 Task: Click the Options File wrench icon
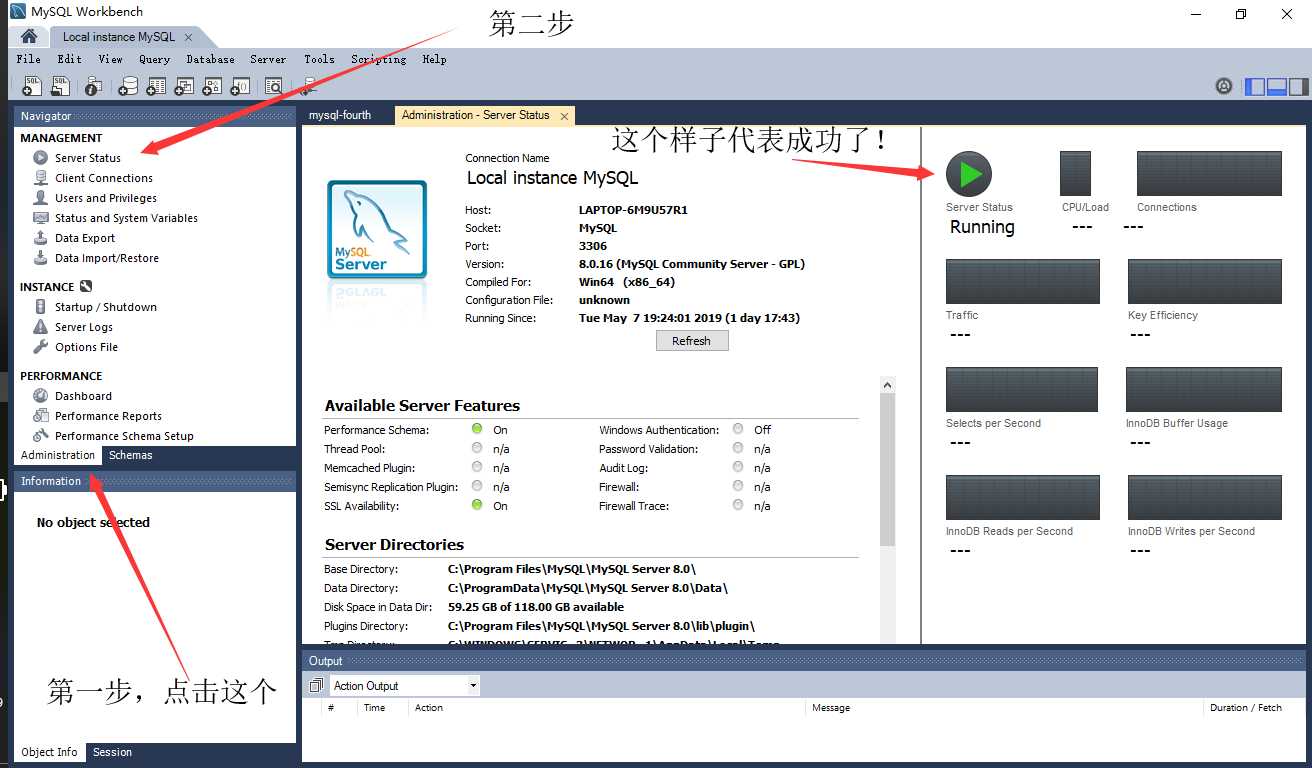coord(40,347)
